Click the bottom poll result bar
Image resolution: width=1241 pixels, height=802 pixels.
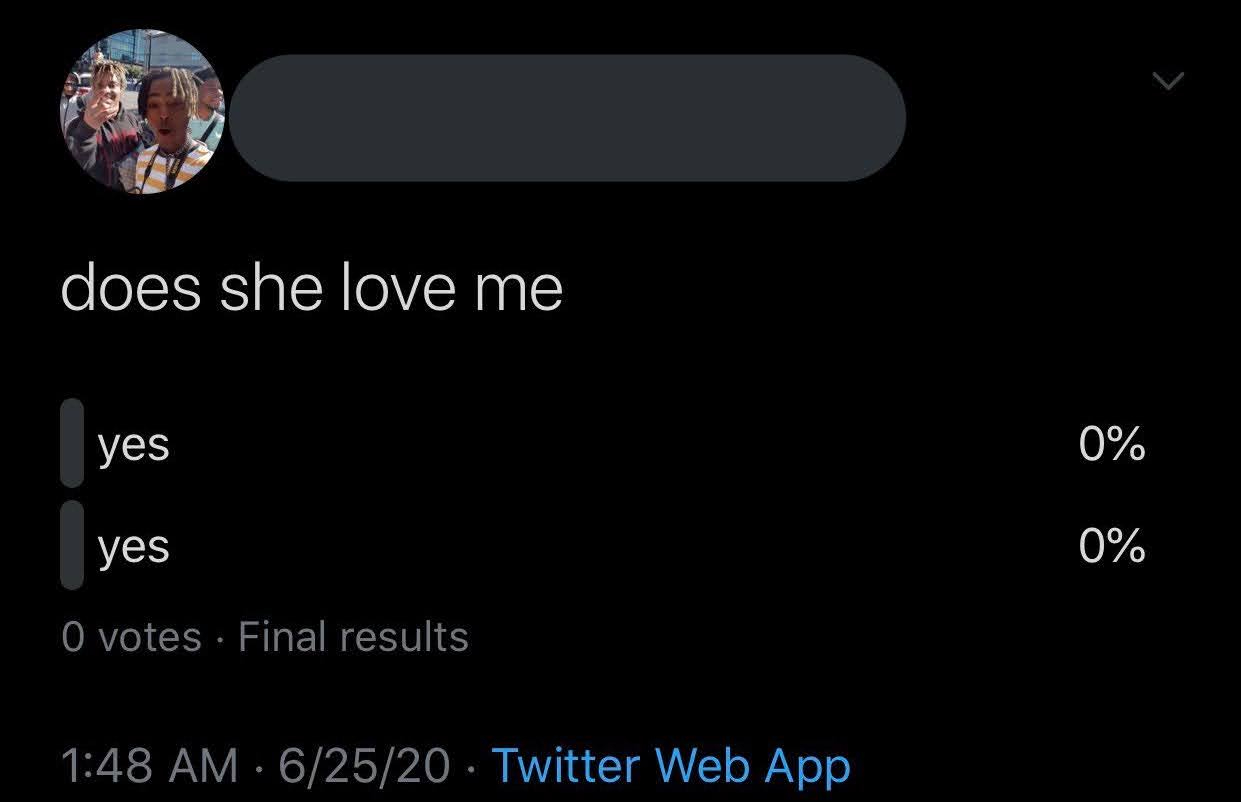coord(72,545)
